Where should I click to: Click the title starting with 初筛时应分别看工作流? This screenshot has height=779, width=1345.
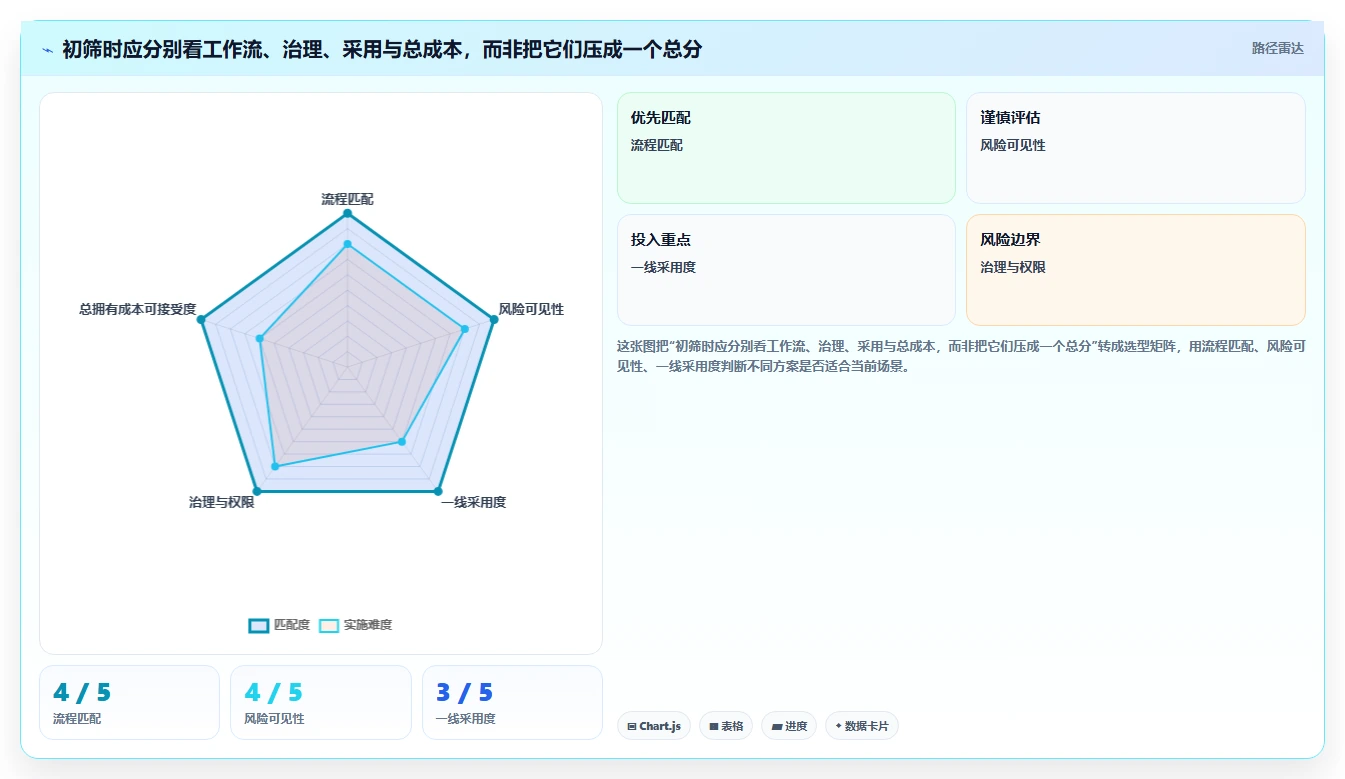(382, 49)
